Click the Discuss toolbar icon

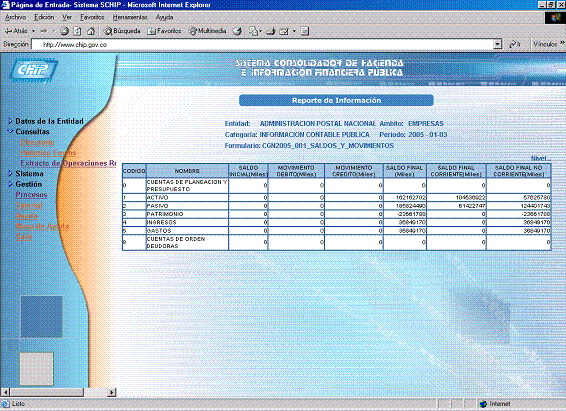coord(305,31)
